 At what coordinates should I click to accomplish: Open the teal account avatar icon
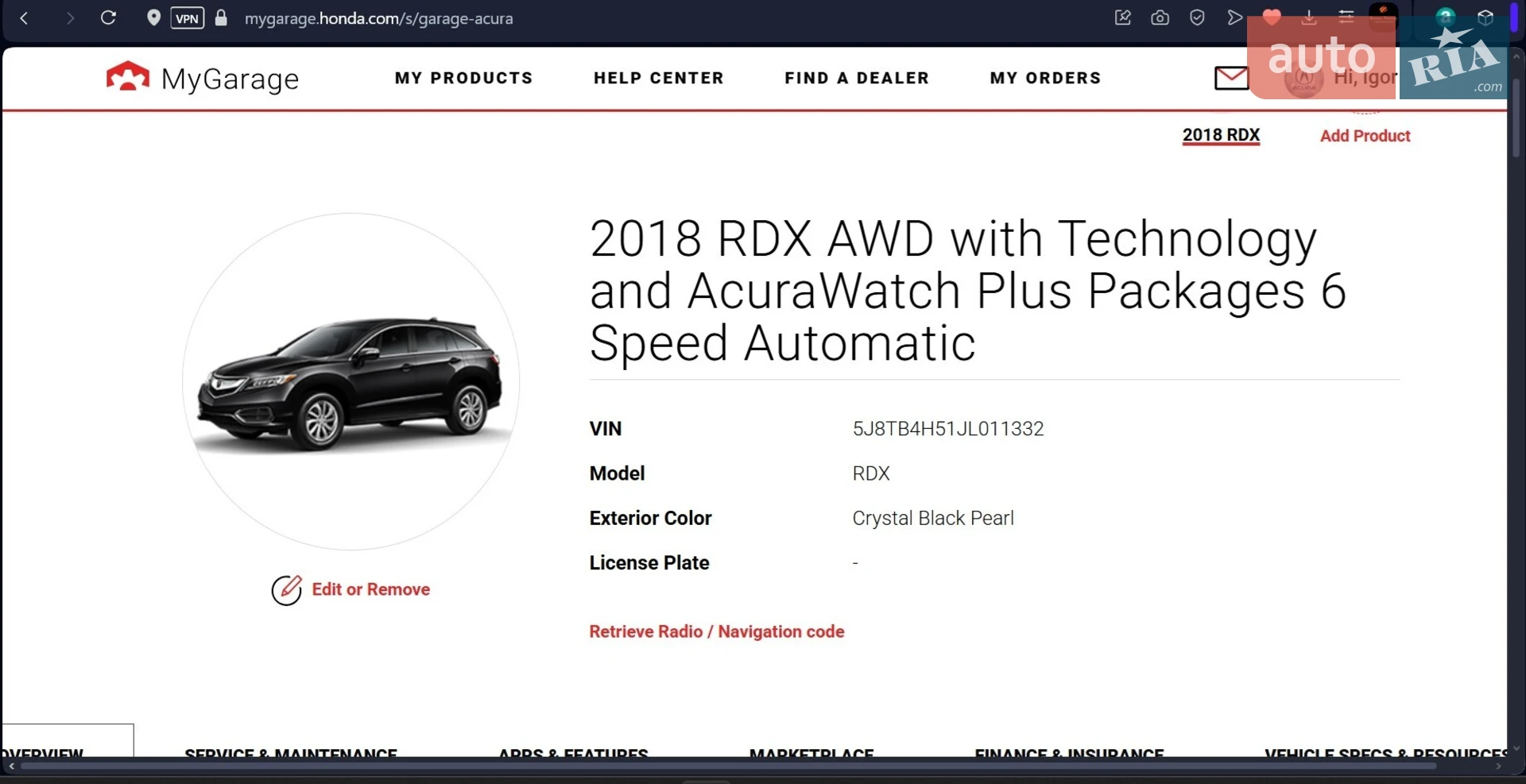pyautogui.click(x=1445, y=16)
